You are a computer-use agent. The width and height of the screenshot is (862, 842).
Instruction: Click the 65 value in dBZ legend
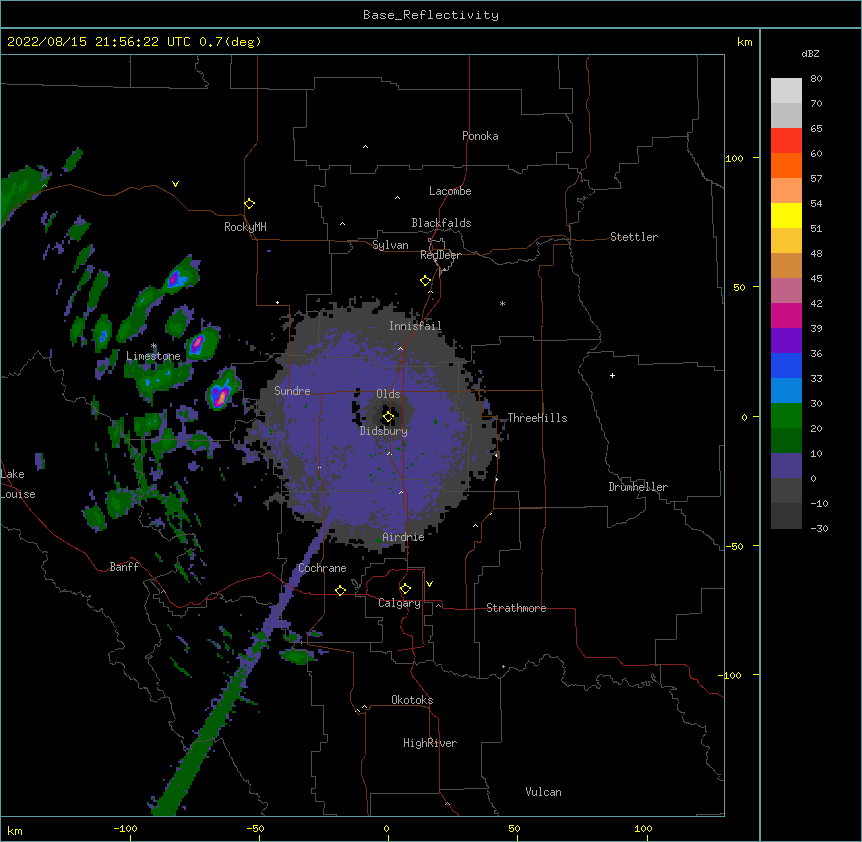click(816, 129)
